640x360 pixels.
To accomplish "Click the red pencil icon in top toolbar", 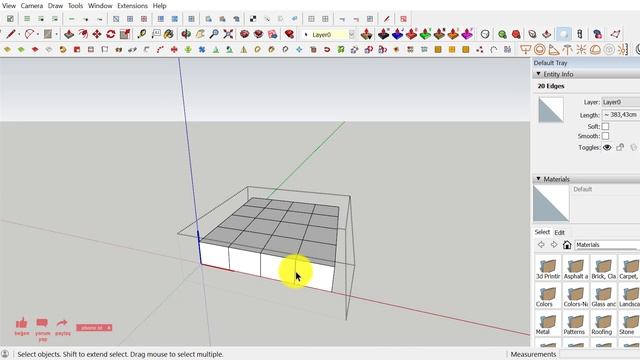I will pos(387,19).
